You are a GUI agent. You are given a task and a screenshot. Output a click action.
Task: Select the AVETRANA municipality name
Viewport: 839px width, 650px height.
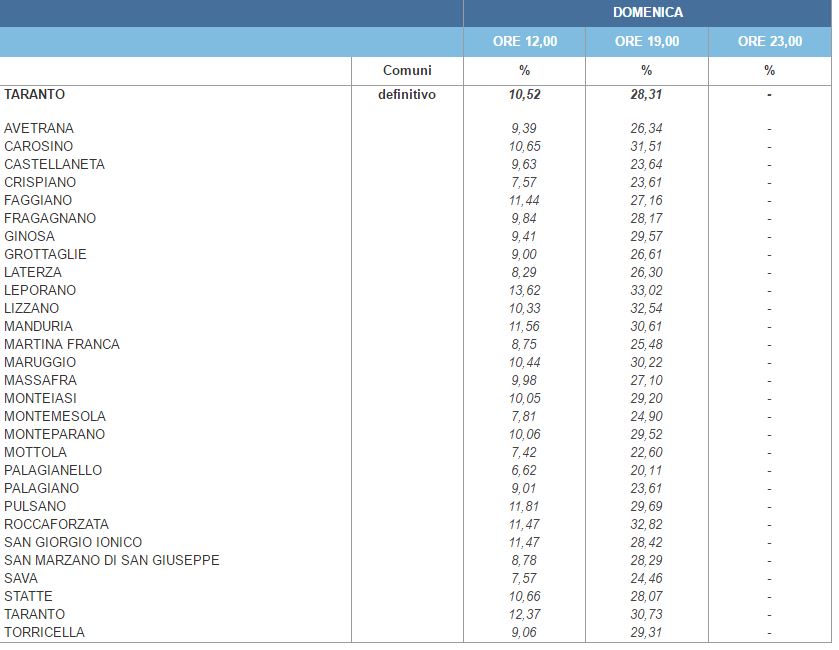39,129
